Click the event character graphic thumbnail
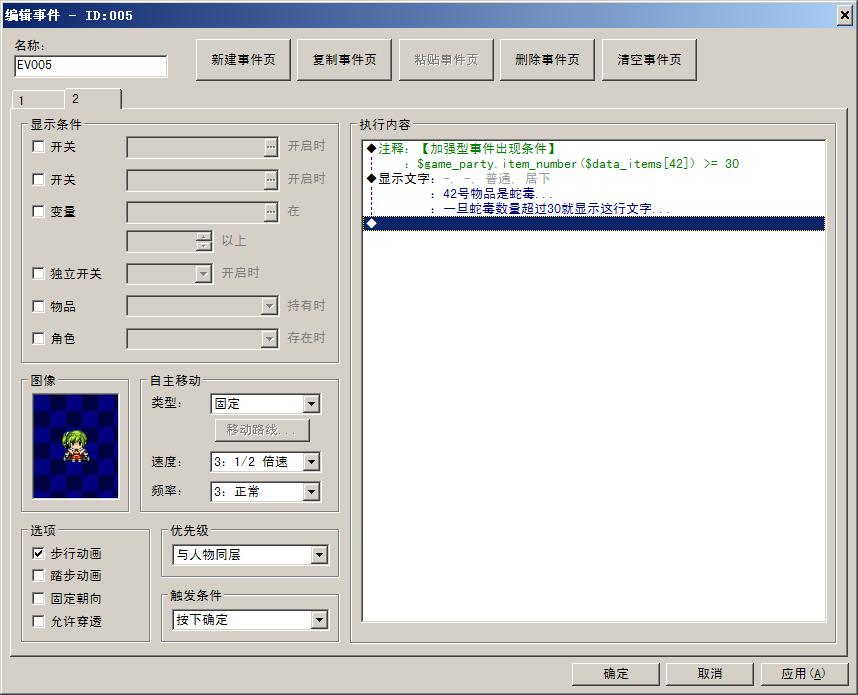This screenshot has height=695, width=858. 76,446
